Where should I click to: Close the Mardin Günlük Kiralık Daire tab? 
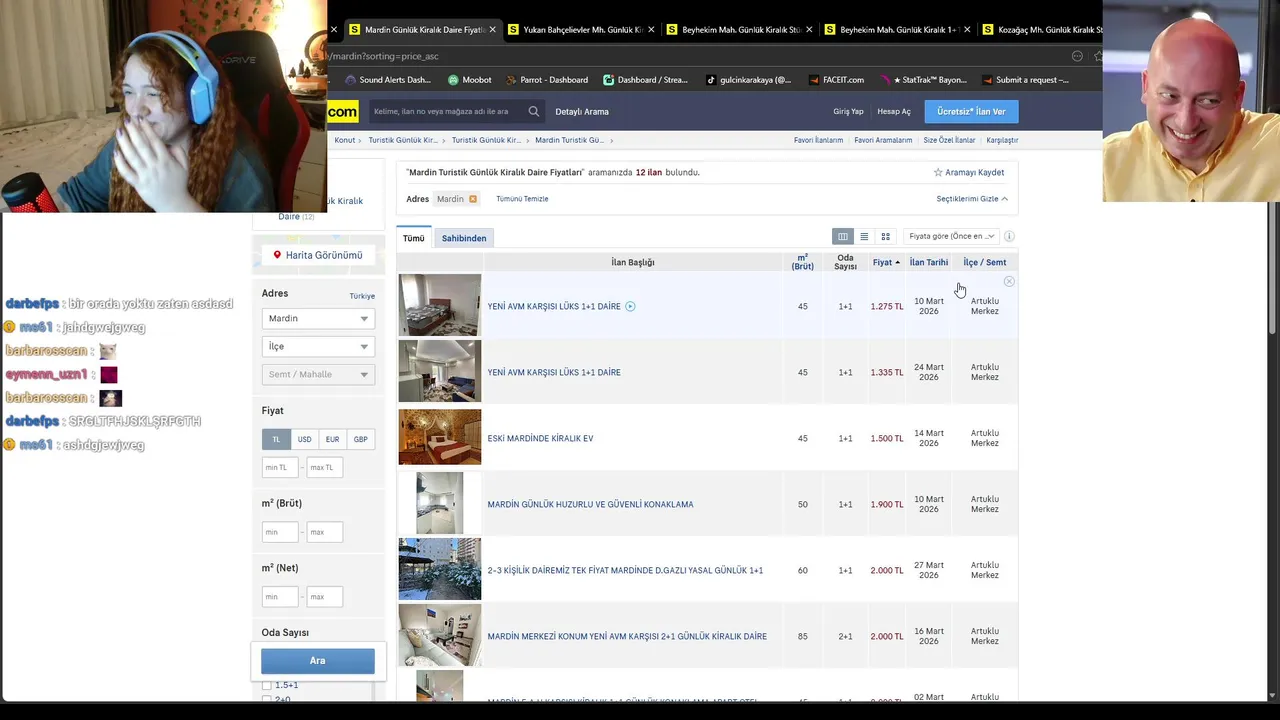pos(492,30)
